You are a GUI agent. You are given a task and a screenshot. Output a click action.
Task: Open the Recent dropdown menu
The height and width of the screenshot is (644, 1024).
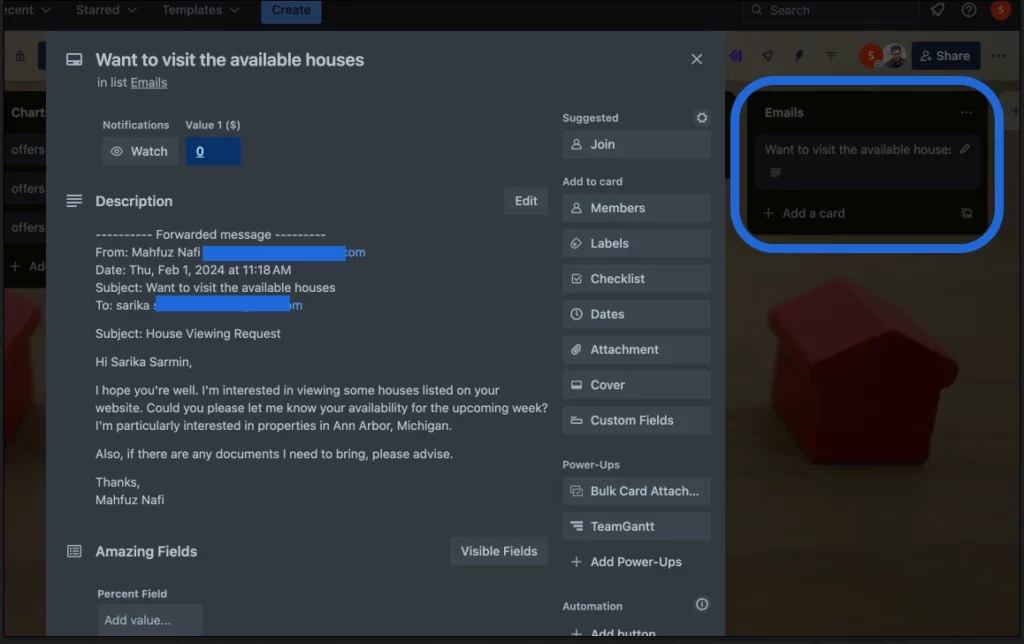coord(26,10)
